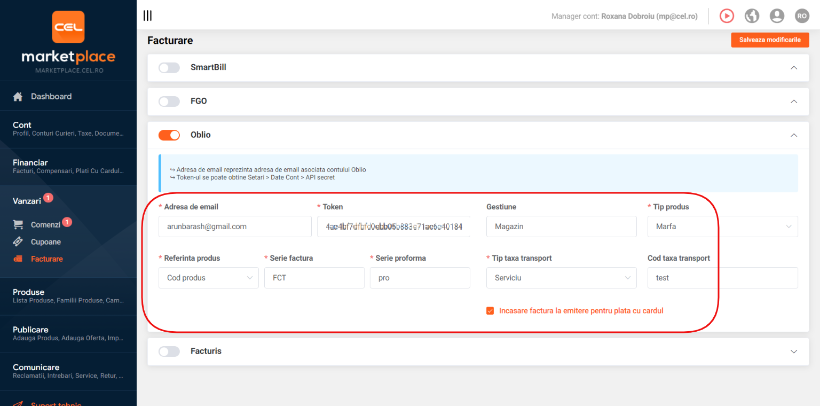820x406 pixels.
Task: Go to Comenzi submenu item
Action: point(45,225)
